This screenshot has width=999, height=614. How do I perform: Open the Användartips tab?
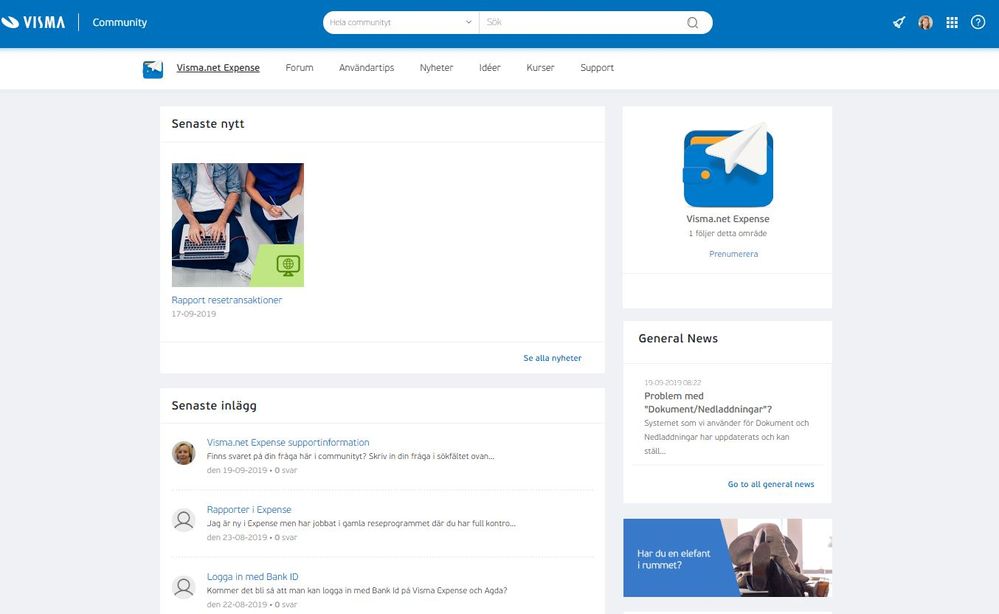pos(366,68)
